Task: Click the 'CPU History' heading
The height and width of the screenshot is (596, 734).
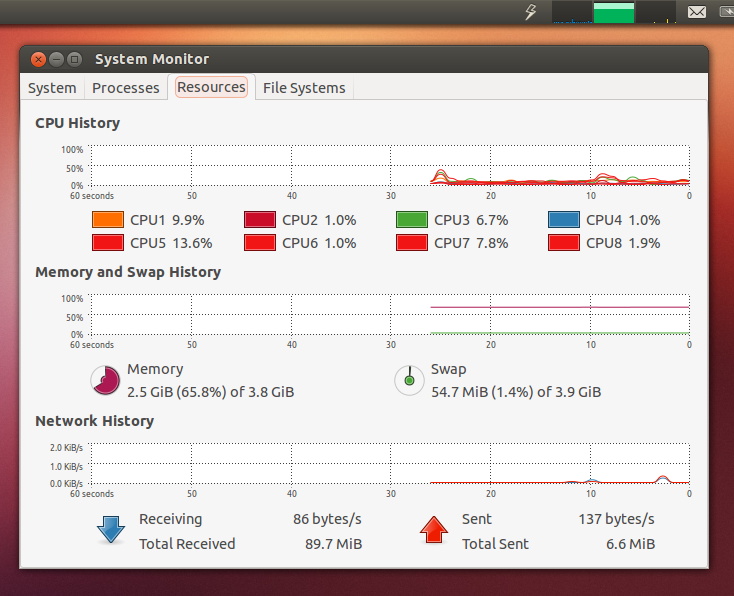Action: tap(78, 123)
